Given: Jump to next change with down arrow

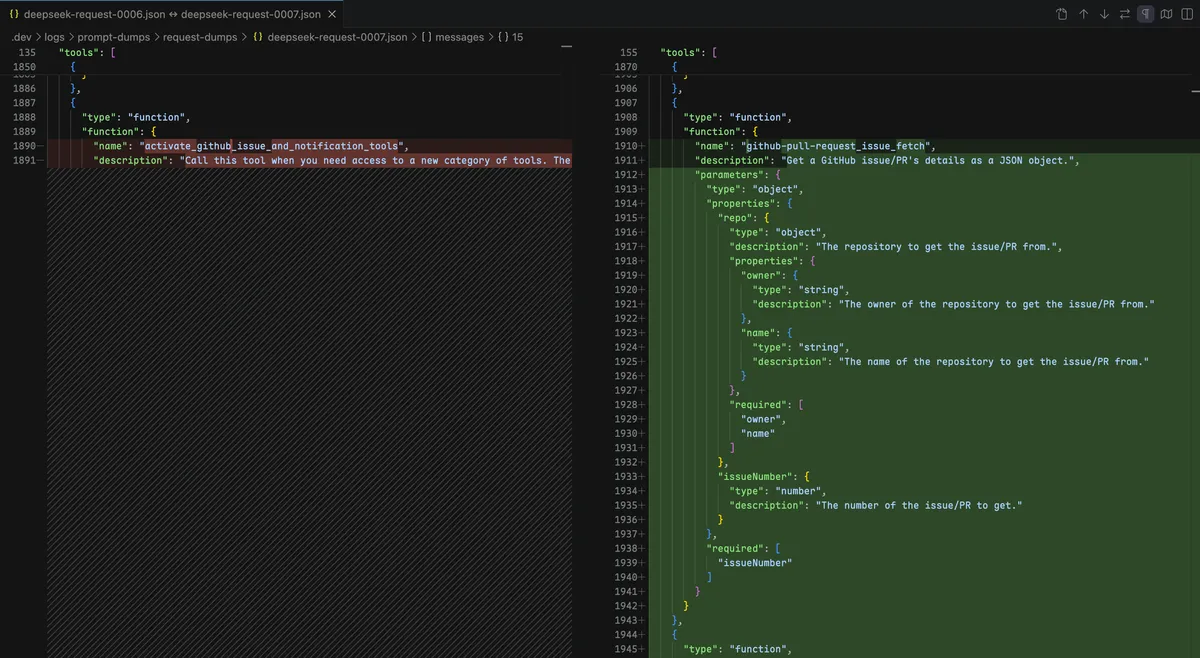Looking at the screenshot, I should (x=1104, y=14).
